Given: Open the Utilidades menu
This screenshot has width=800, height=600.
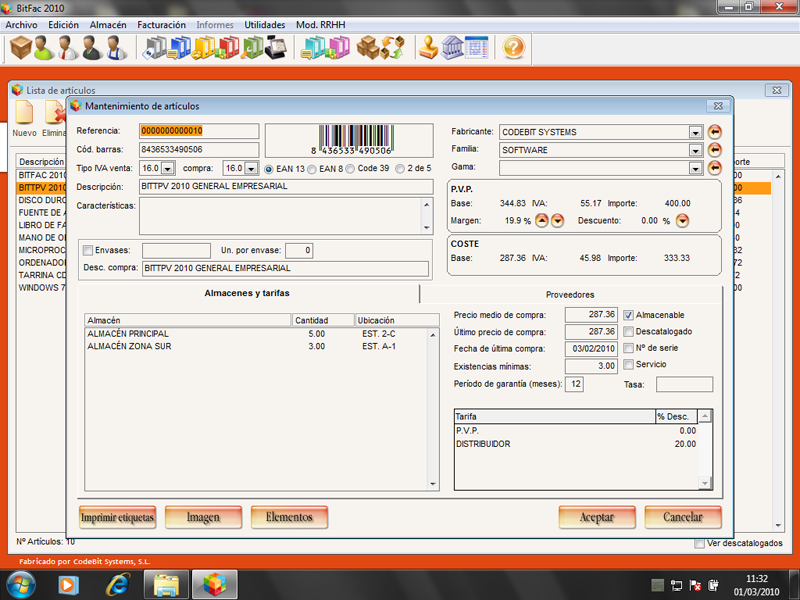Looking at the screenshot, I should click(264, 24).
